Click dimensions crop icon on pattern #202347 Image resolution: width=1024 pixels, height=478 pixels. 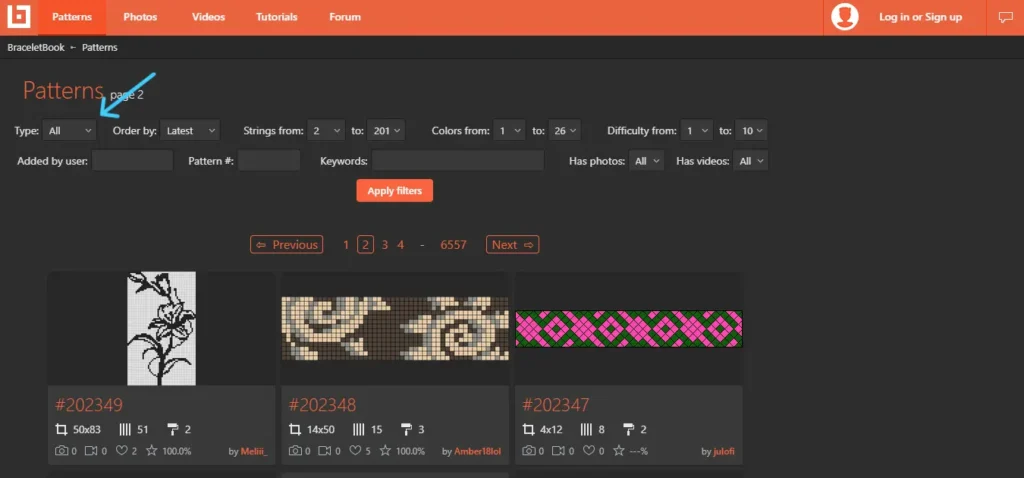(529, 429)
